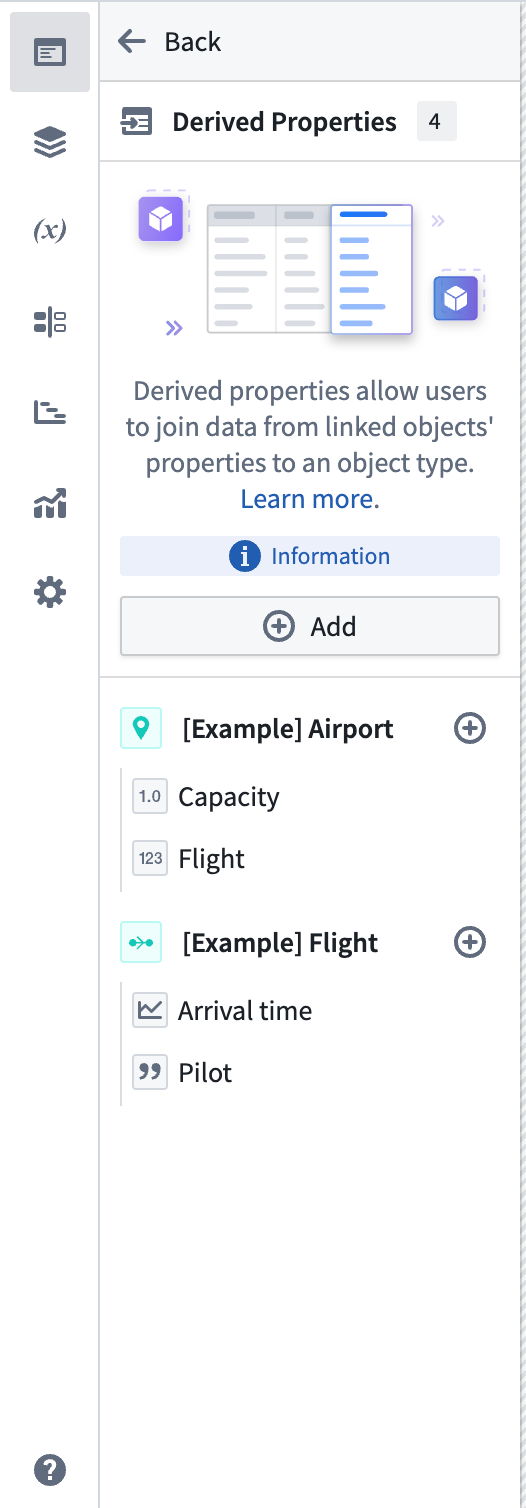The width and height of the screenshot is (526, 1508).
Task: Click the [Example] Flight object type header
Action: tap(280, 943)
